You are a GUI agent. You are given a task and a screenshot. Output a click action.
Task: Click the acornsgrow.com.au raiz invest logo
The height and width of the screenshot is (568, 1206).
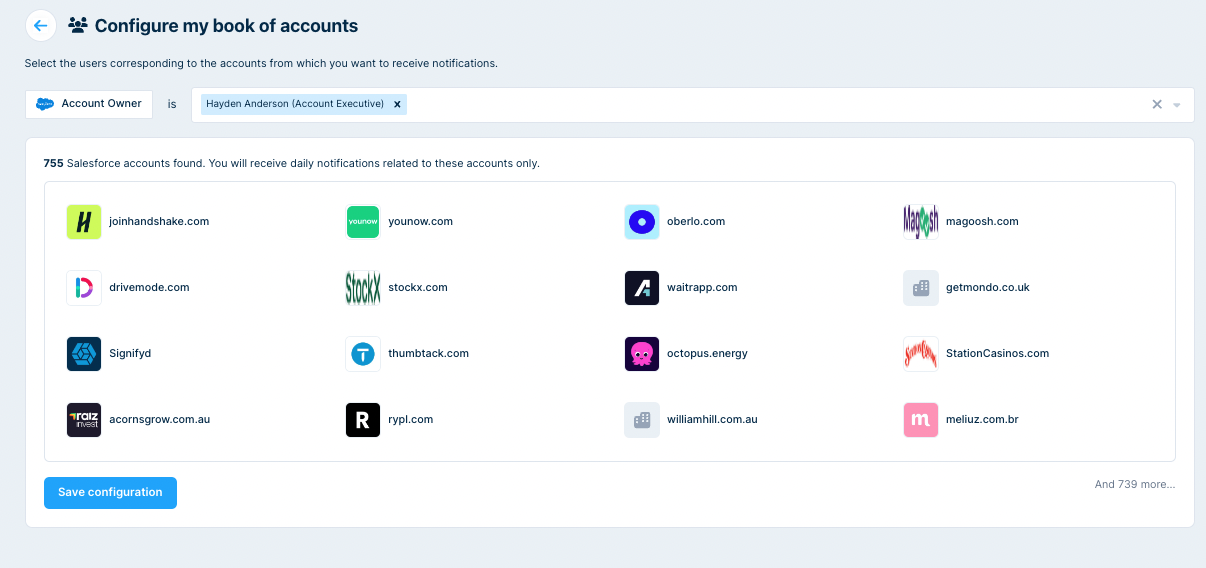click(84, 420)
